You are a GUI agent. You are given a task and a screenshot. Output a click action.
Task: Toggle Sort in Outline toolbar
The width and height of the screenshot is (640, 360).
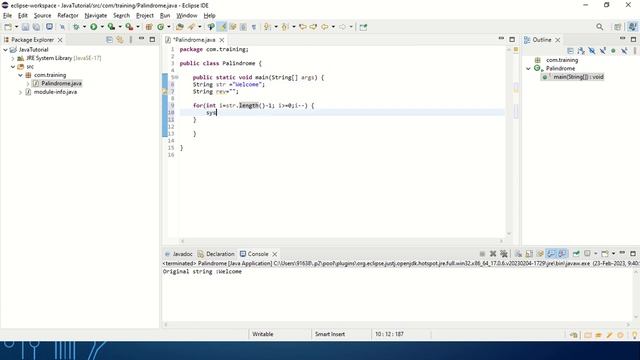coord(581,51)
